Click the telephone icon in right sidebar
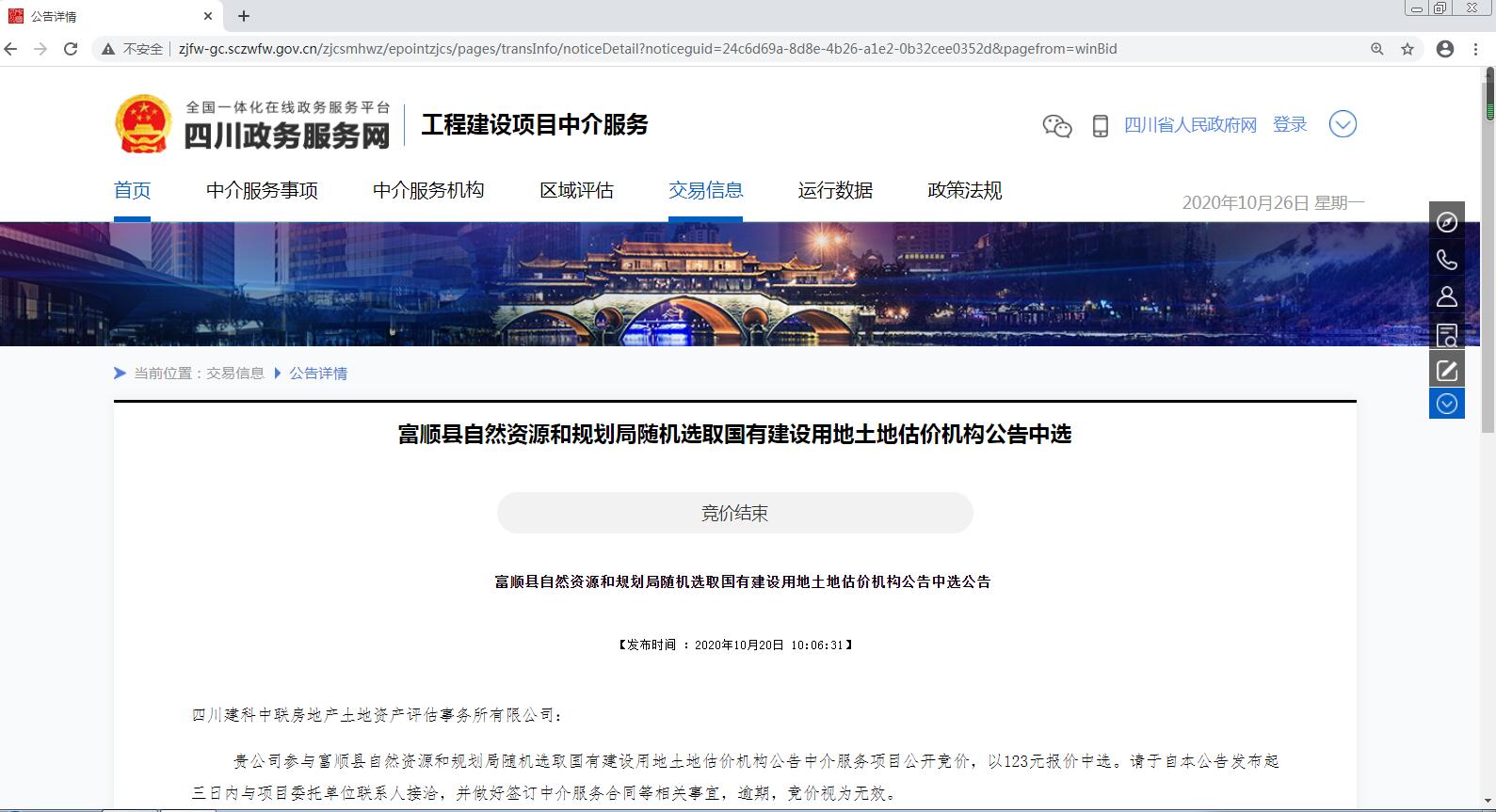Viewport: 1496px width, 812px height. tap(1446, 260)
